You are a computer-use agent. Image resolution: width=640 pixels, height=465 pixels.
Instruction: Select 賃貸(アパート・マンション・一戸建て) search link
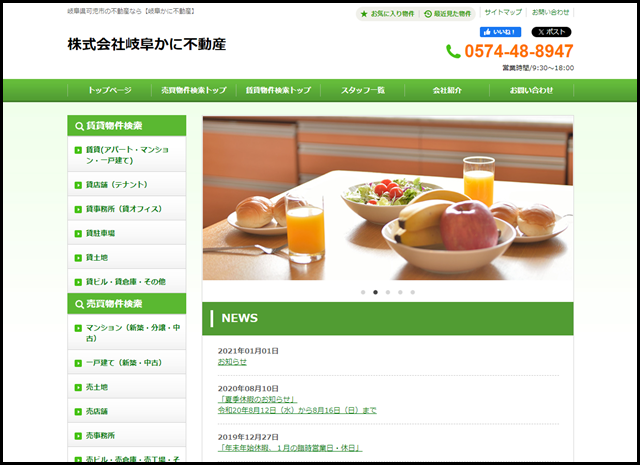[127, 155]
